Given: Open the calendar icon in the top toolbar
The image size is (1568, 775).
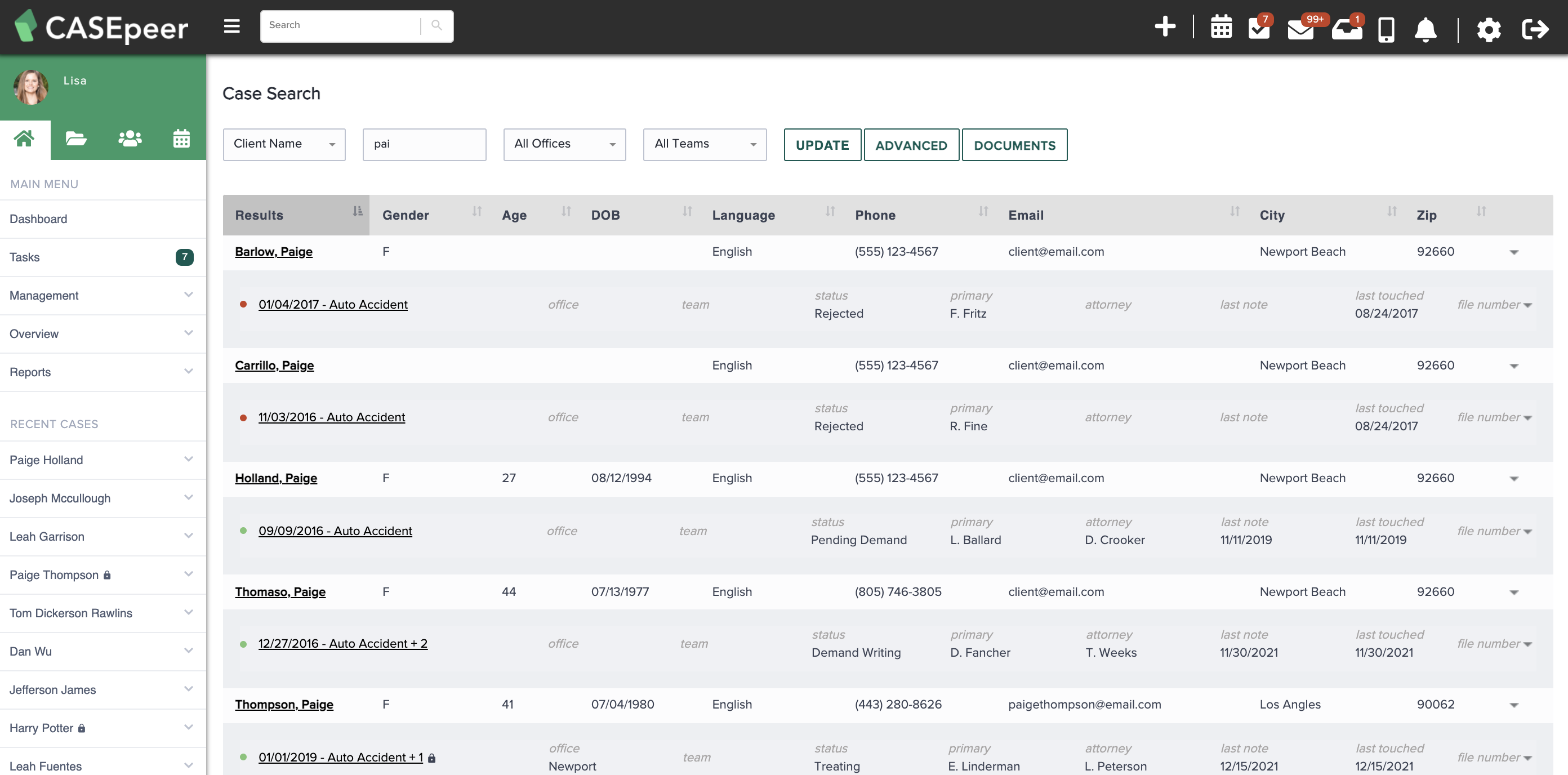Looking at the screenshot, I should pos(1221,28).
